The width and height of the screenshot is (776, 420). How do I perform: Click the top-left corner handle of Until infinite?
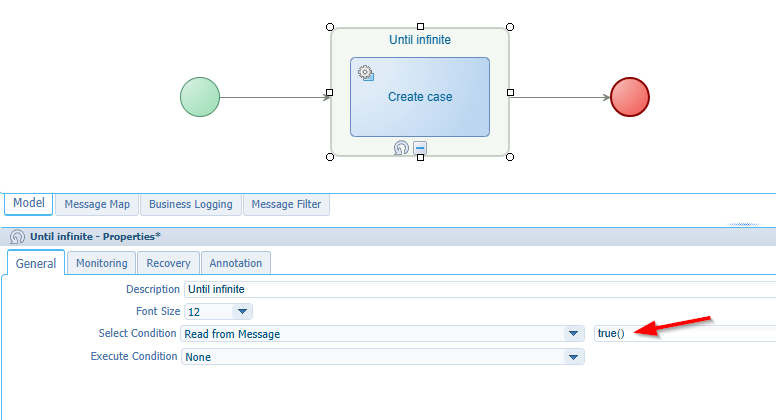pos(330,27)
